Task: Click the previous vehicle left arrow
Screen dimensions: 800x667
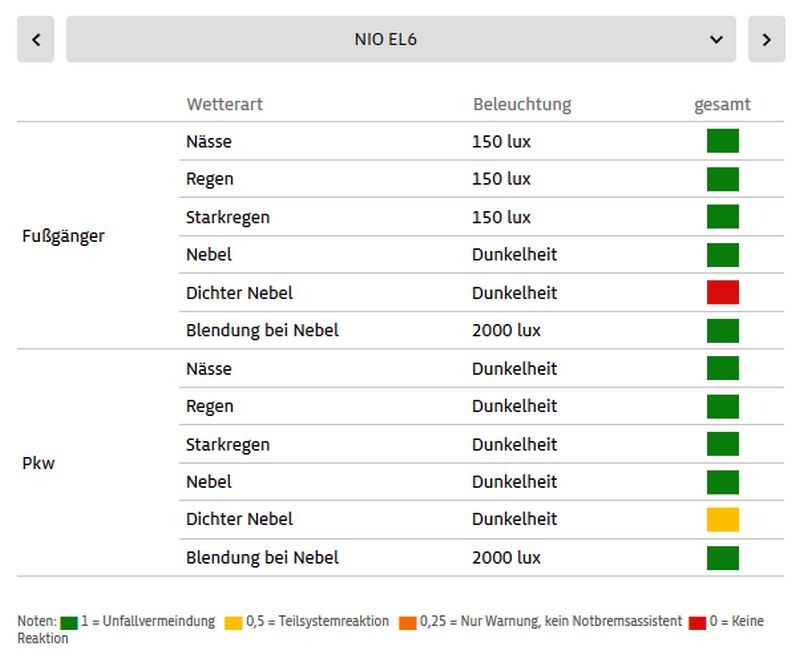Action: pyautogui.click(x=36, y=40)
